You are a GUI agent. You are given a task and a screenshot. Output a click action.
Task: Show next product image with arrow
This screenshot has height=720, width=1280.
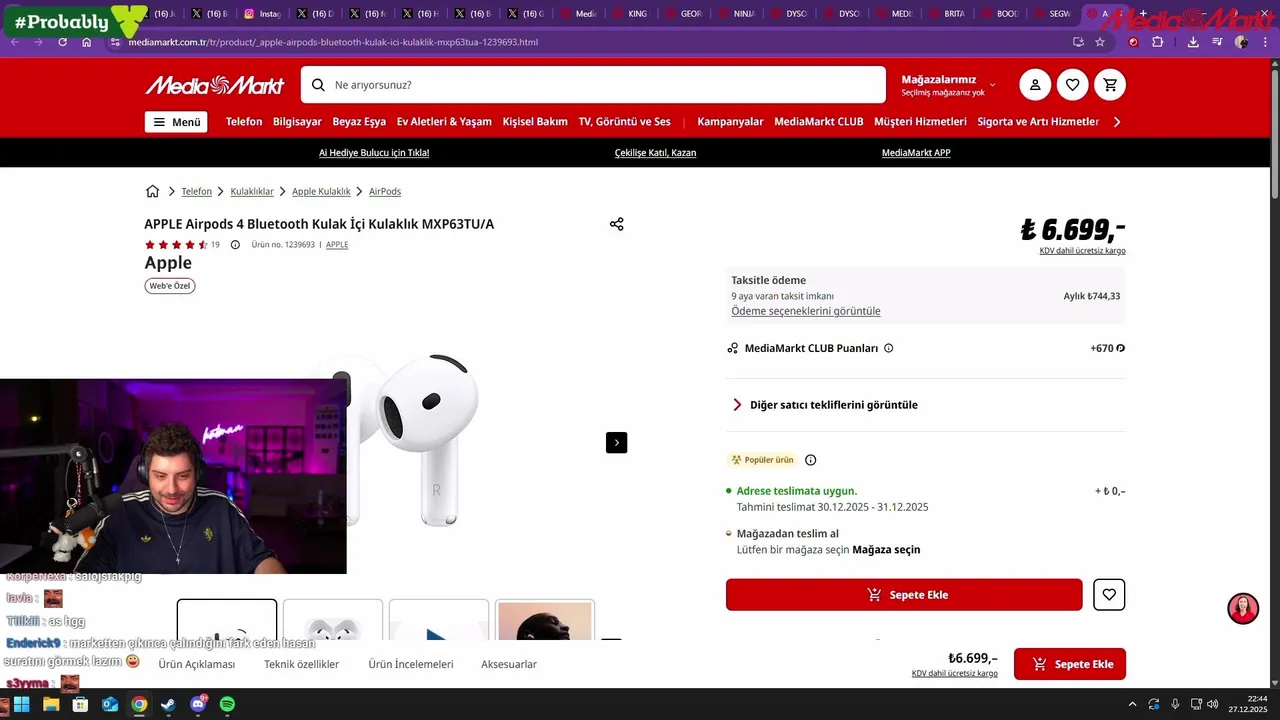[x=616, y=442]
